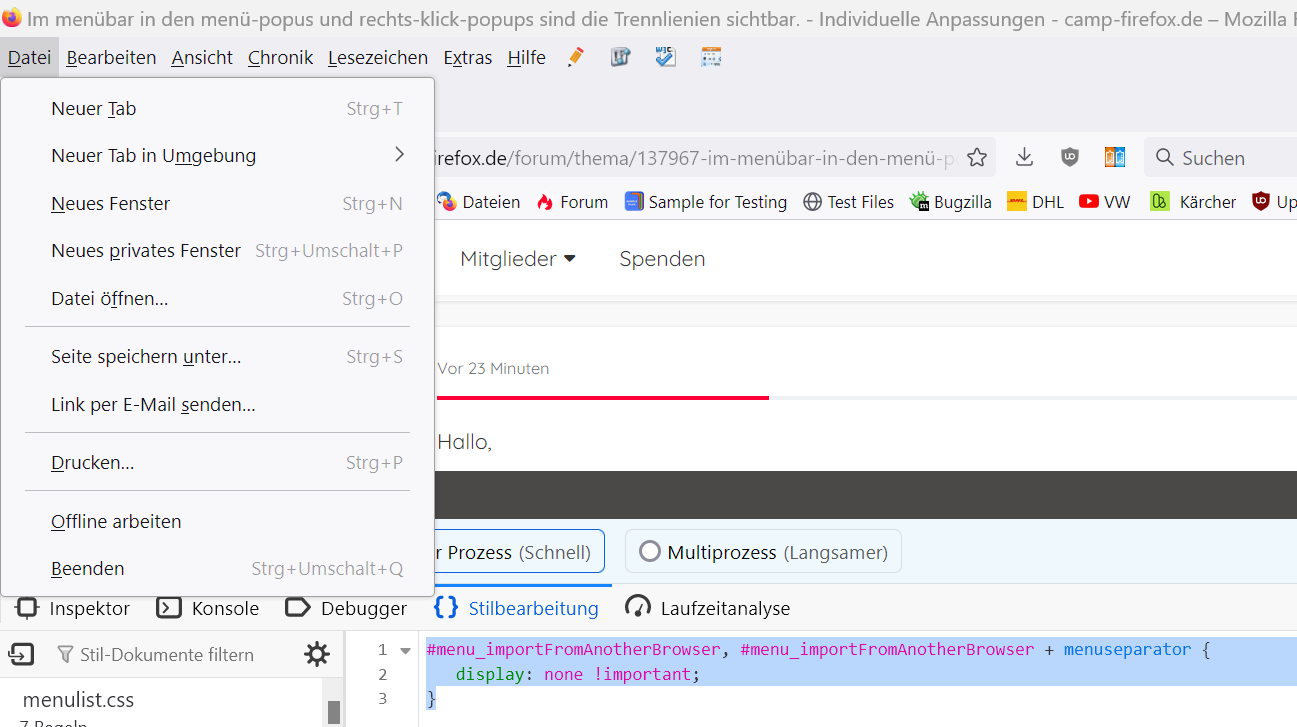Open the Mitglieder dropdown in site navigation

[517, 259]
